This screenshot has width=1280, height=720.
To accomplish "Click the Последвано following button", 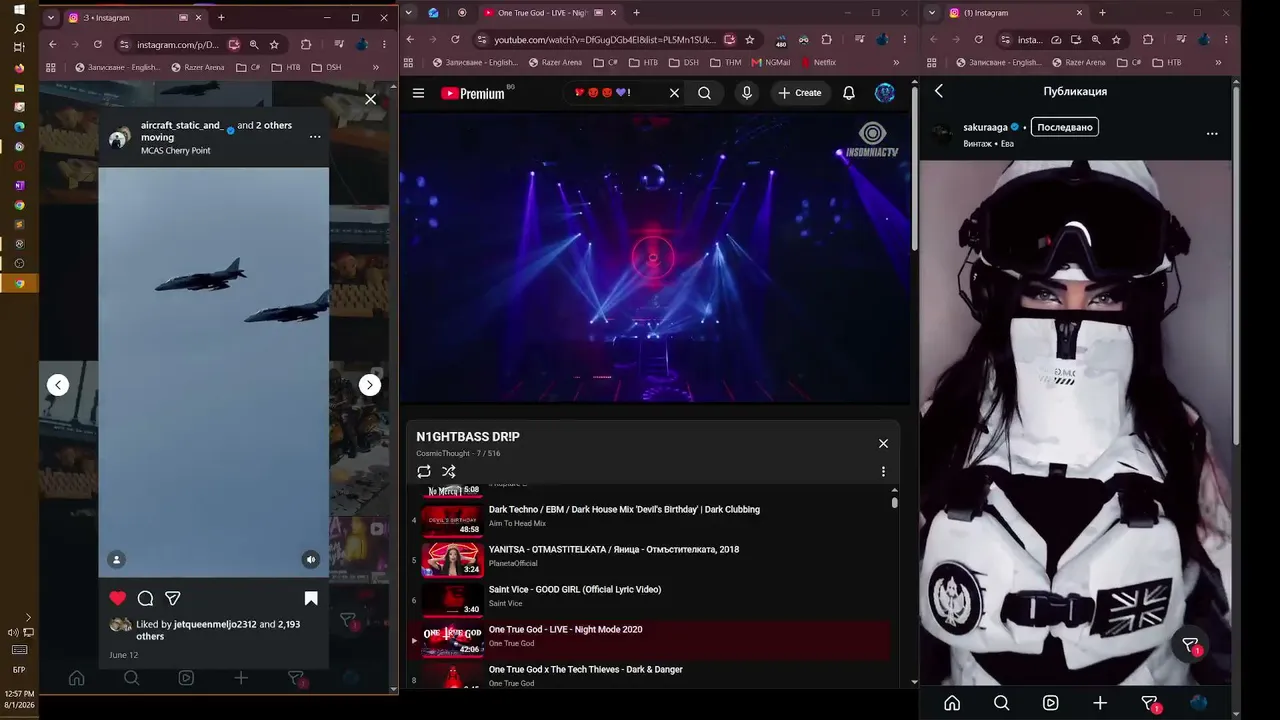I will click(x=1064, y=127).
